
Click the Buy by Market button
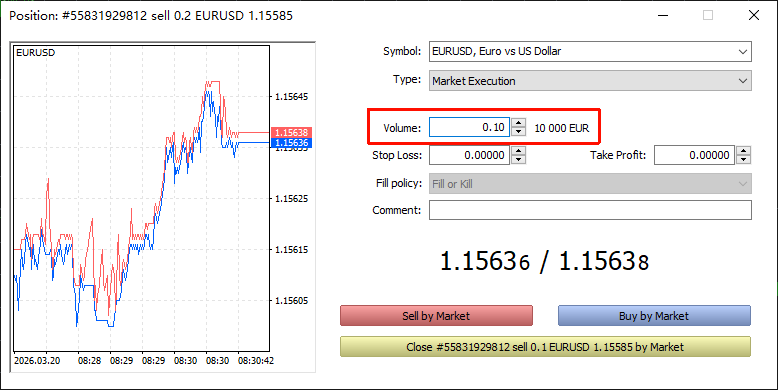pyautogui.click(x=654, y=316)
